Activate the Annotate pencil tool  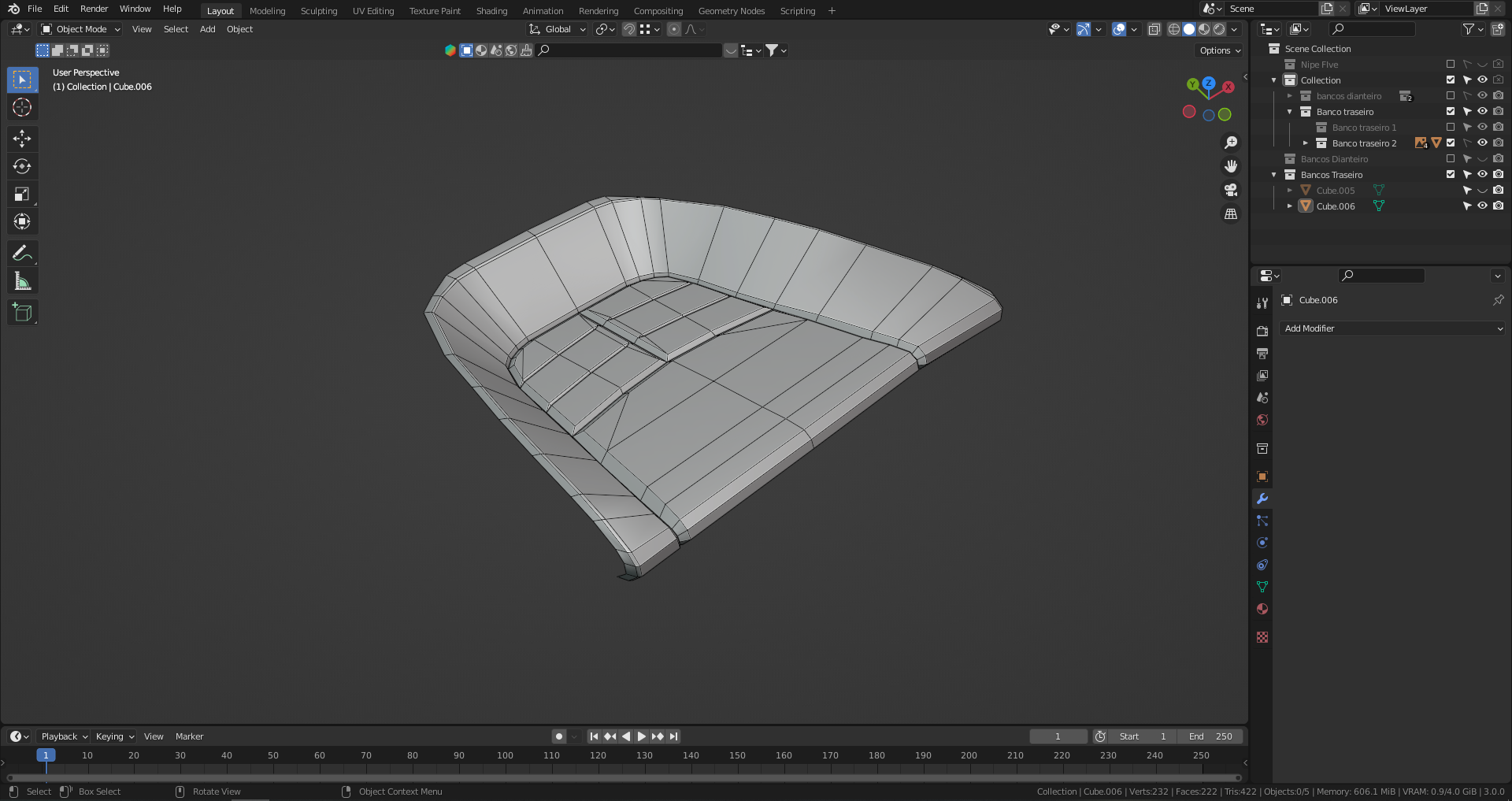[x=22, y=253]
